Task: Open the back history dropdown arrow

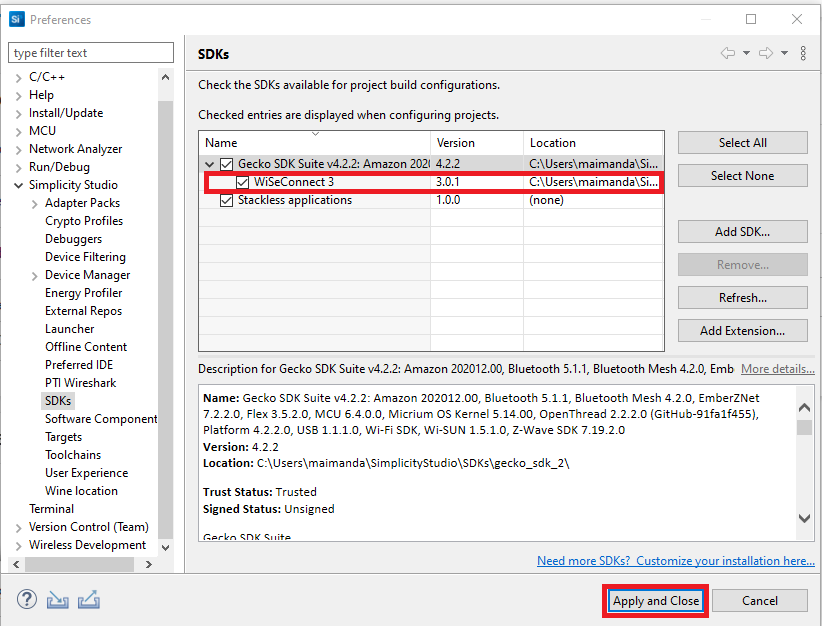Action: [x=746, y=53]
